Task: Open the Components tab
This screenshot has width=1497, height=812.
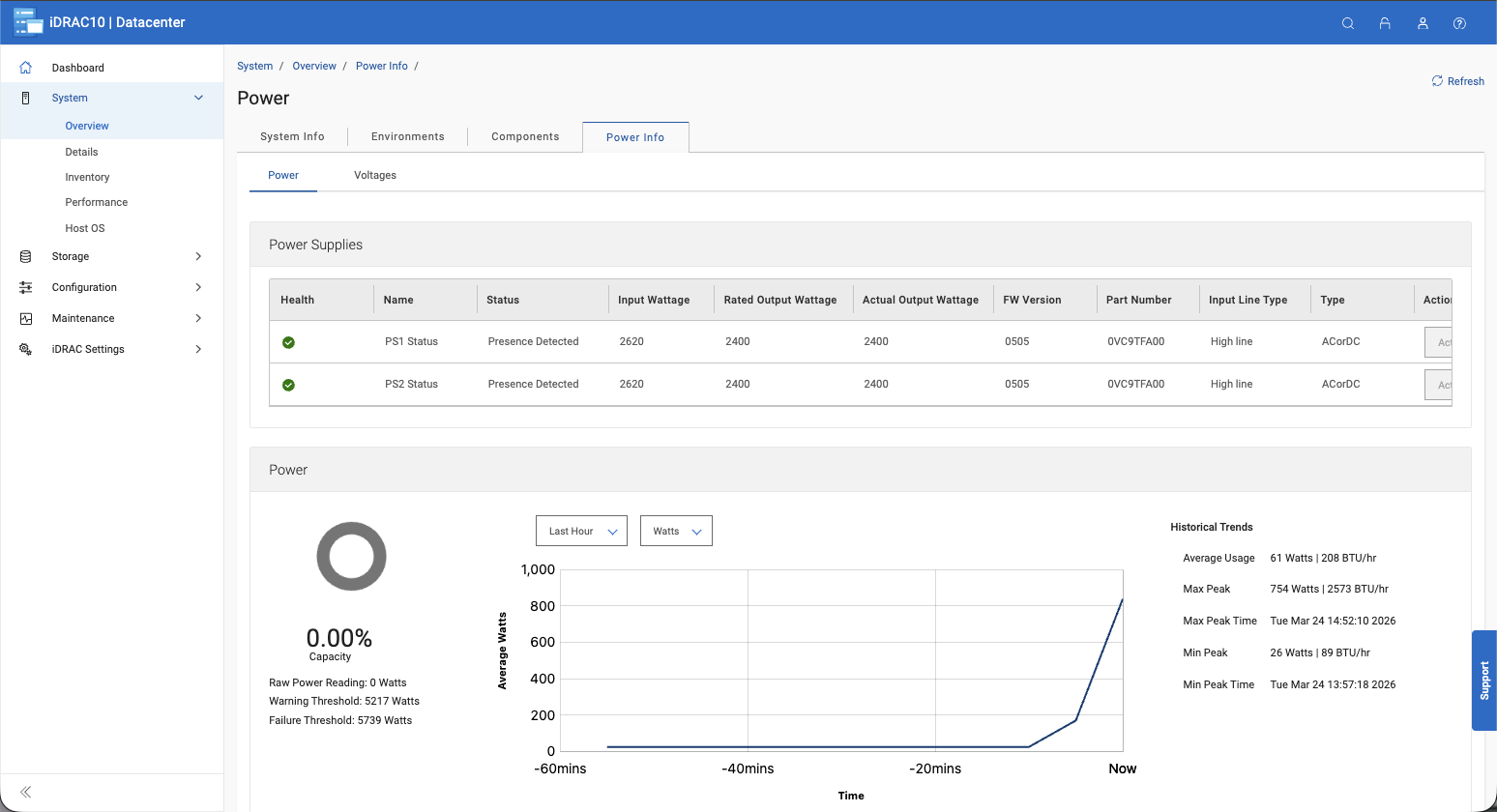Action: 525,136
